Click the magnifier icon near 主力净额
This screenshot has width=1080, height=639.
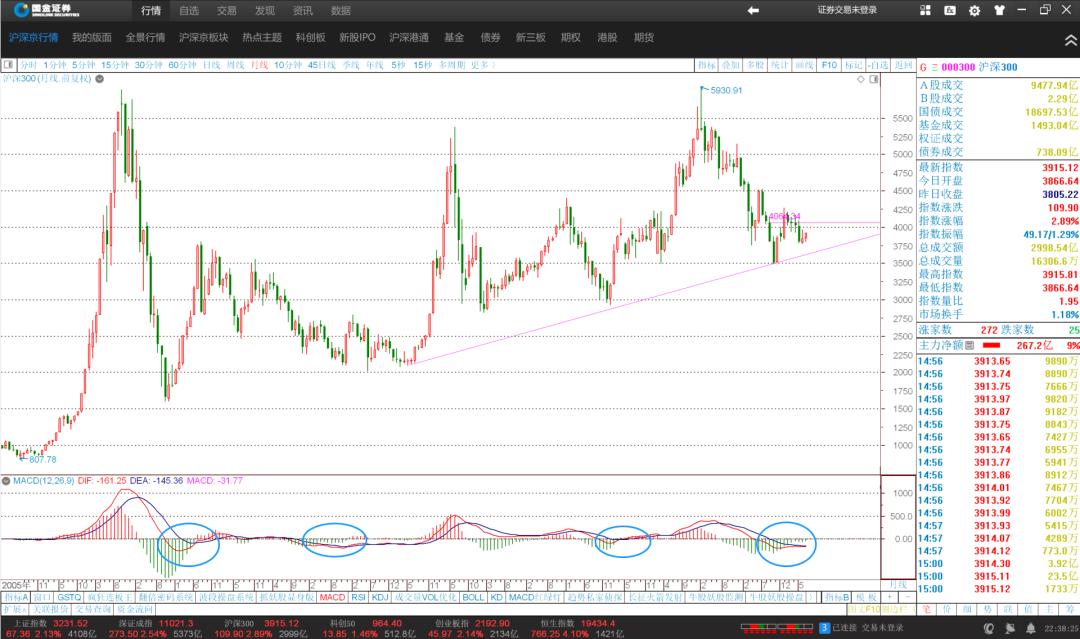click(969, 345)
